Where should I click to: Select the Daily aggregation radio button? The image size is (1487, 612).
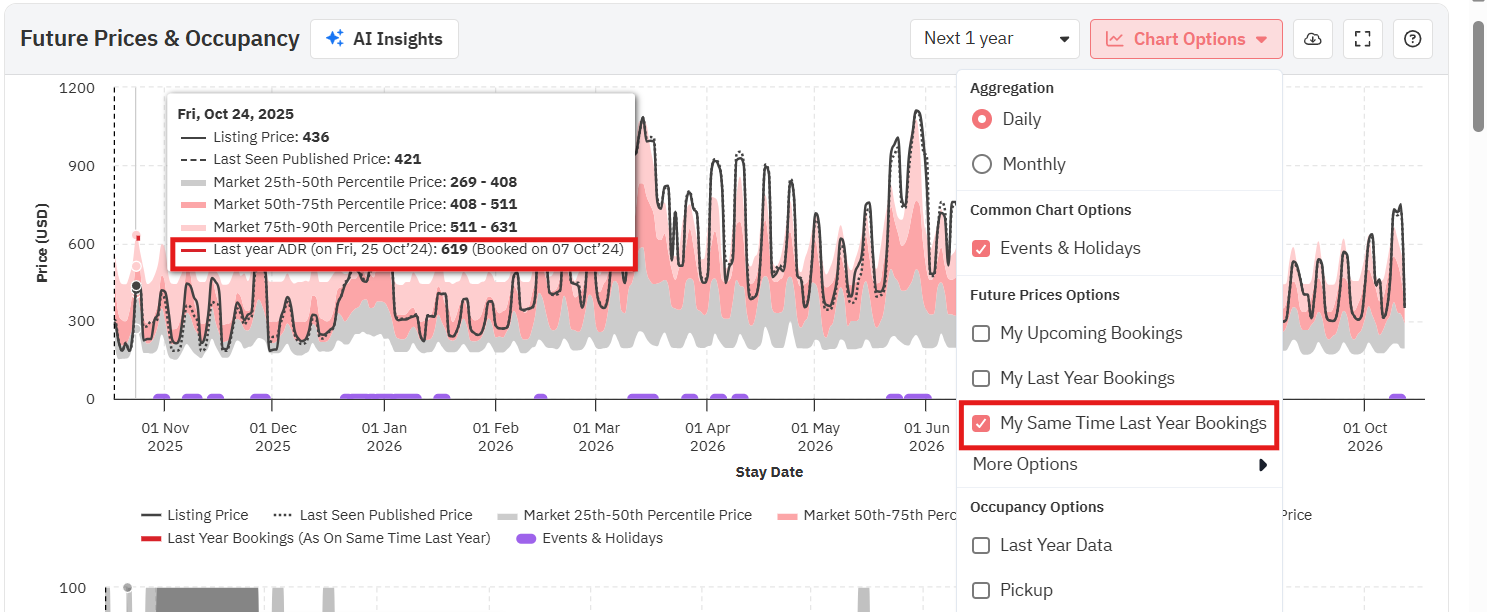[x=982, y=119]
